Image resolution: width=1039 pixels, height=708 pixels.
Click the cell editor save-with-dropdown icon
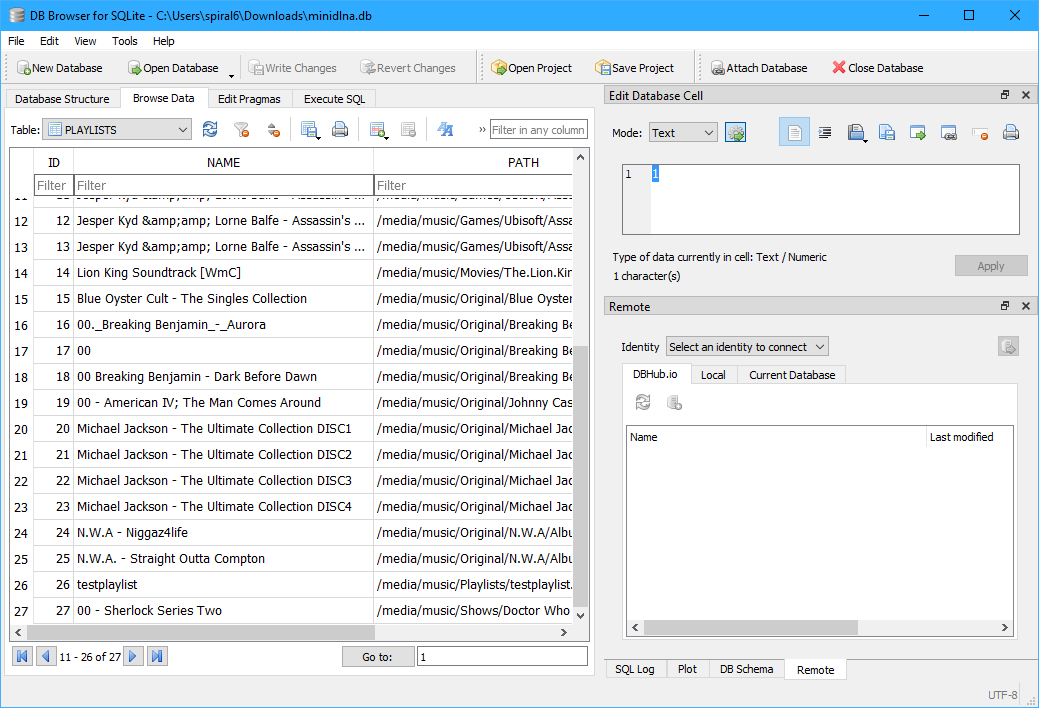coord(856,133)
